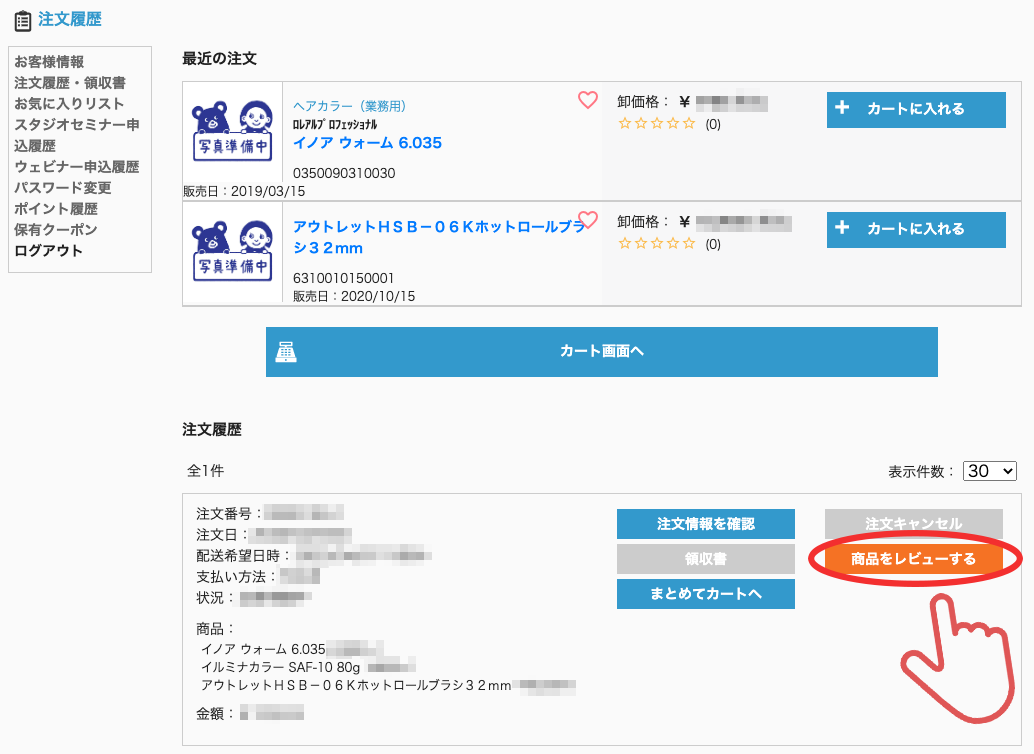
Task: Click ログアウト in the sidebar
Action: tap(48, 251)
